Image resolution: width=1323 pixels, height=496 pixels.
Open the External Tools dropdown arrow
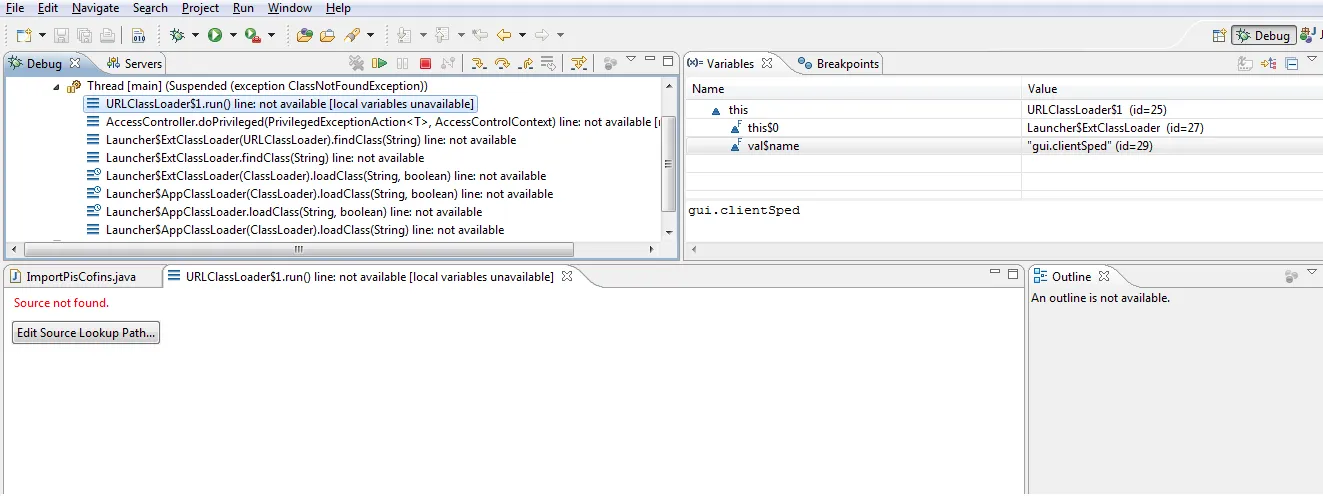272,35
